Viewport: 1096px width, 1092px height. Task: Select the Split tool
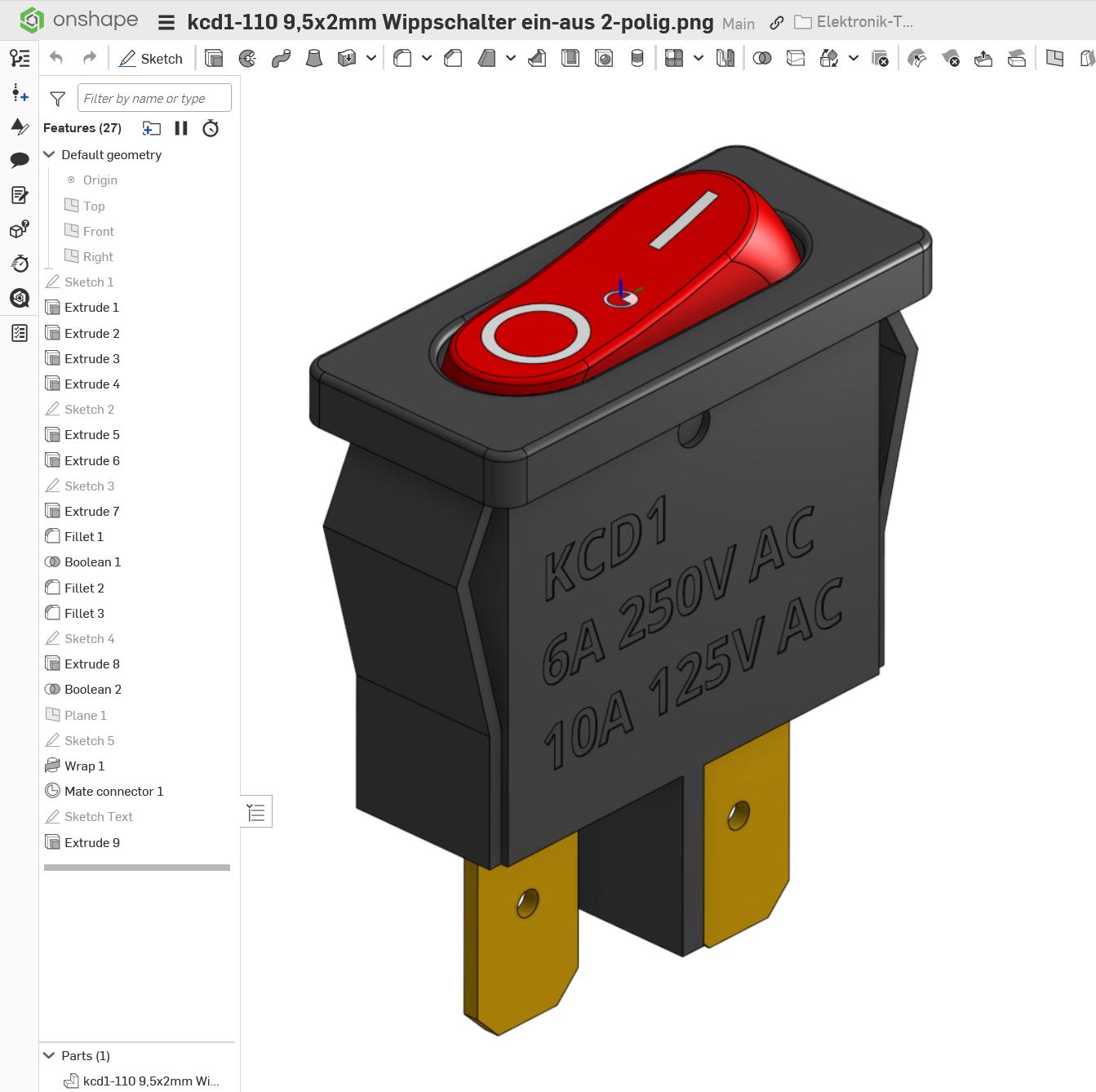point(796,58)
